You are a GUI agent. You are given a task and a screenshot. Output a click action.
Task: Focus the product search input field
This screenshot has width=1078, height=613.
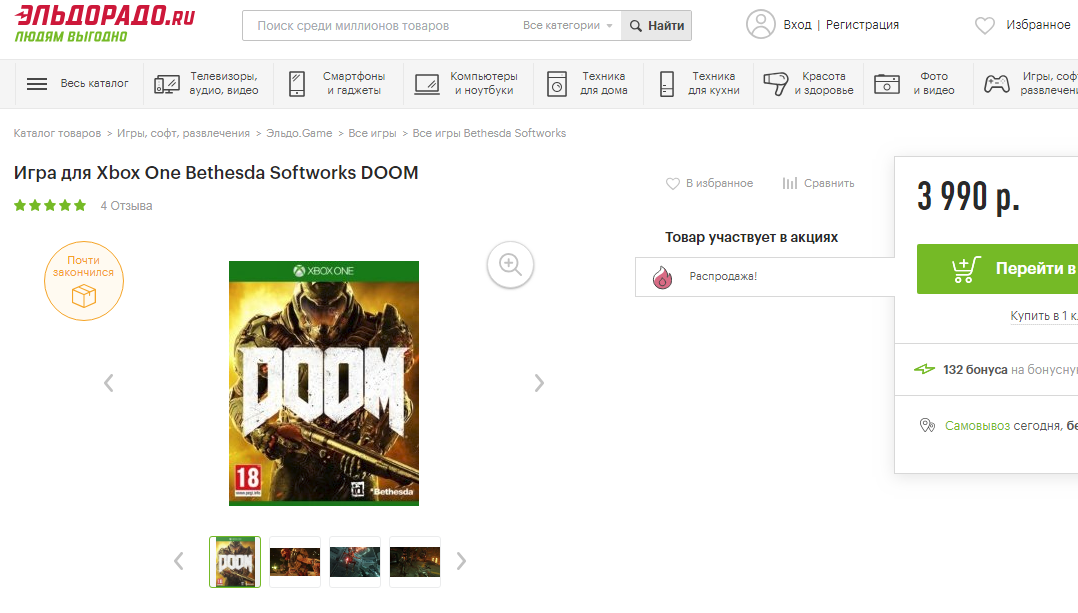(x=382, y=25)
